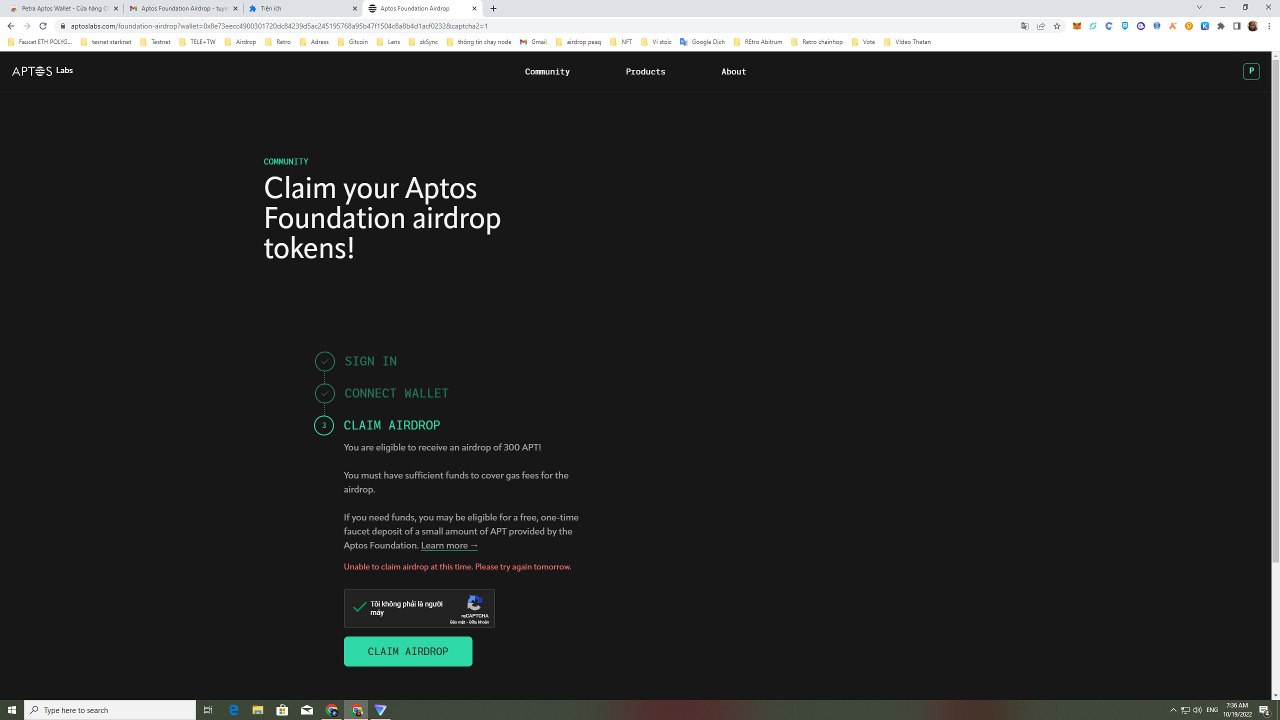Viewport: 1280px width, 720px height.
Task: Click the CLAIM AIRDROP button
Action: pyautogui.click(x=408, y=652)
